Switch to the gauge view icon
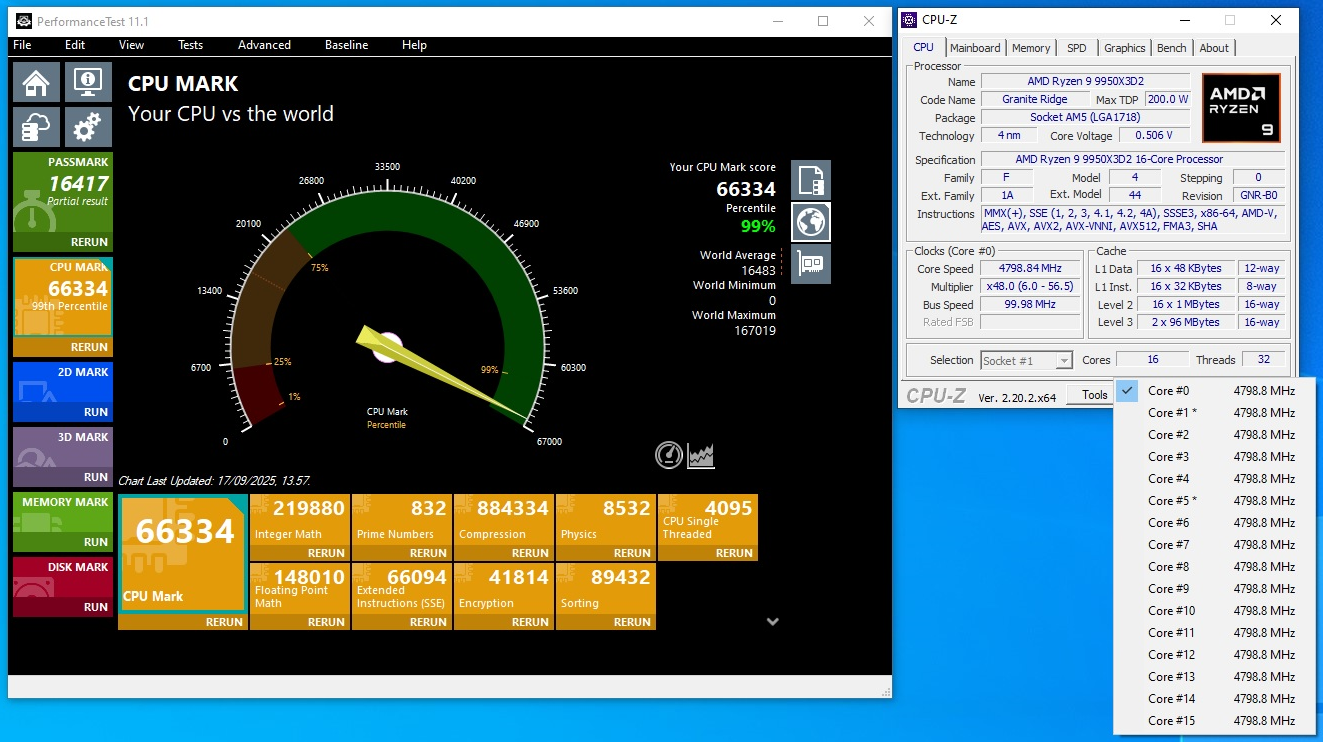This screenshot has height=742, width=1323. click(x=669, y=455)
